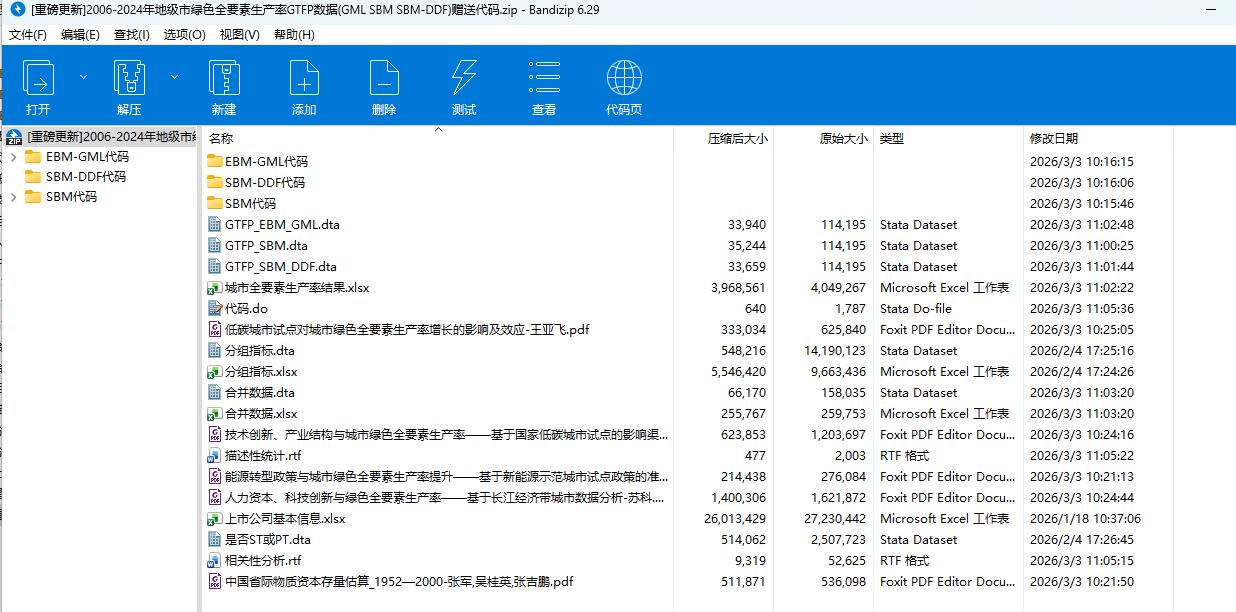Click the Bandizip title bar app icon

(x=15, y=10)
